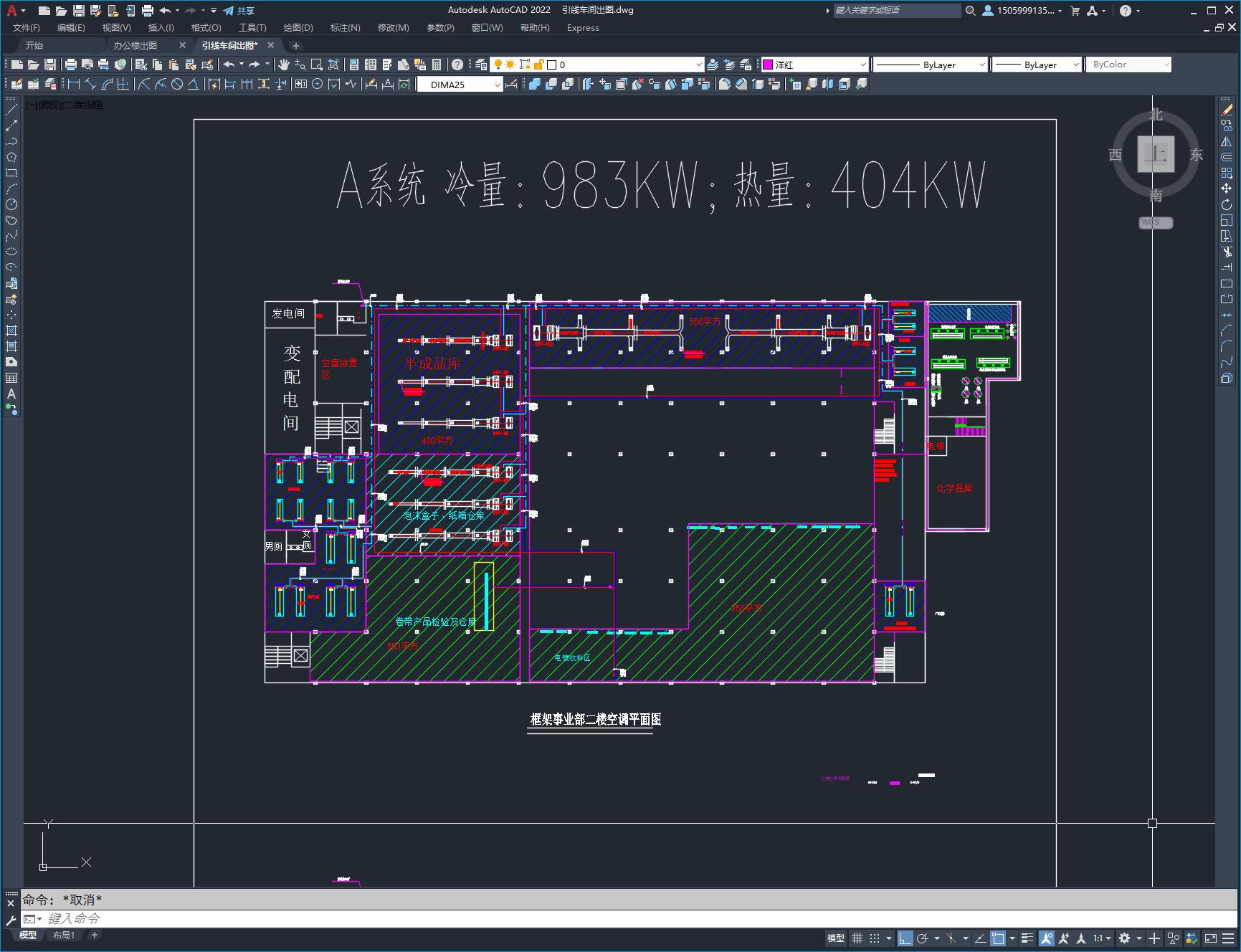Toggle the grid display in status bar
The width and height of the screenshot is (1241, 952).
857,938
